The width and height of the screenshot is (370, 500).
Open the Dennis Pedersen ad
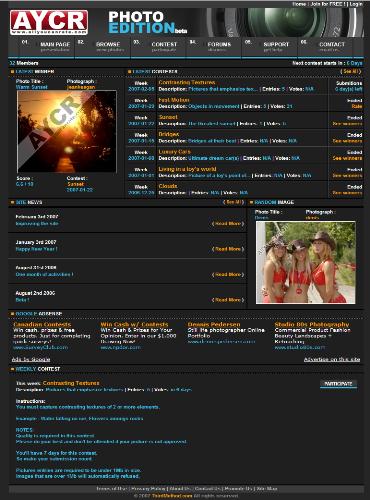(214, 324)
